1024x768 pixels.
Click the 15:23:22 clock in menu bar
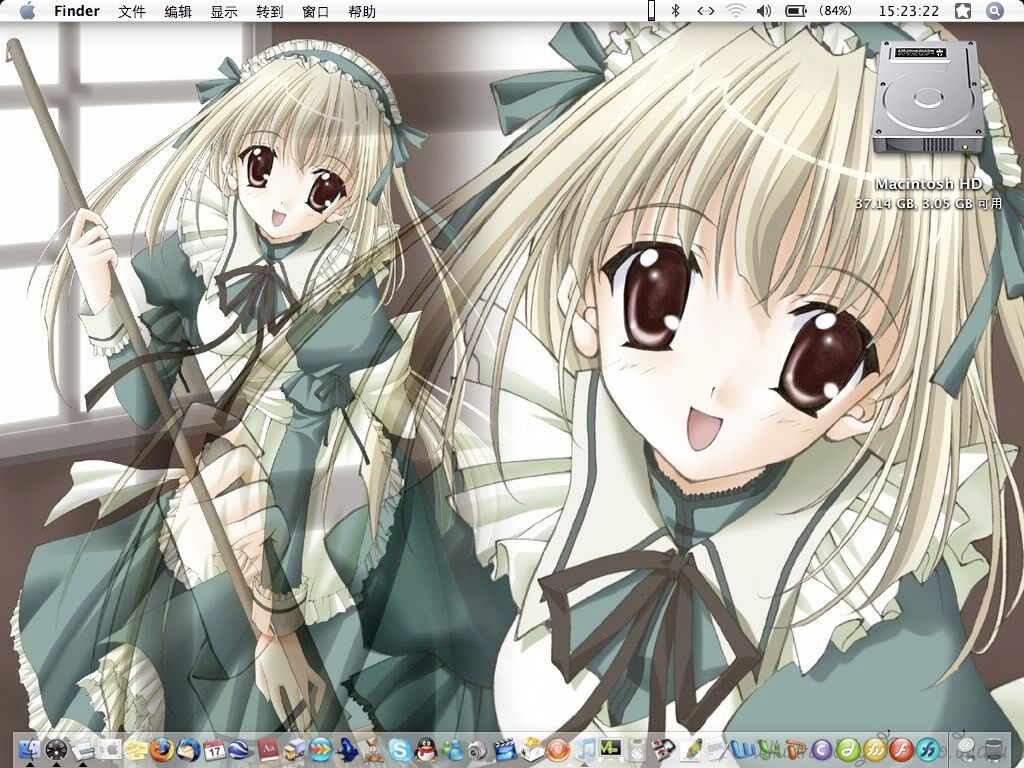click(908, 11)
